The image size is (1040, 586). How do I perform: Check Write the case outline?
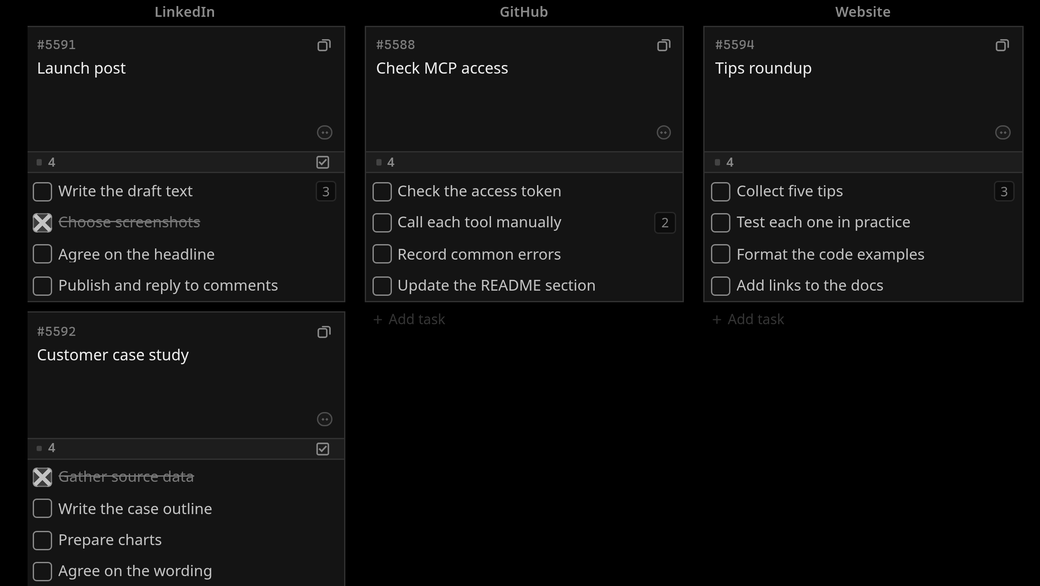point(42,508)
